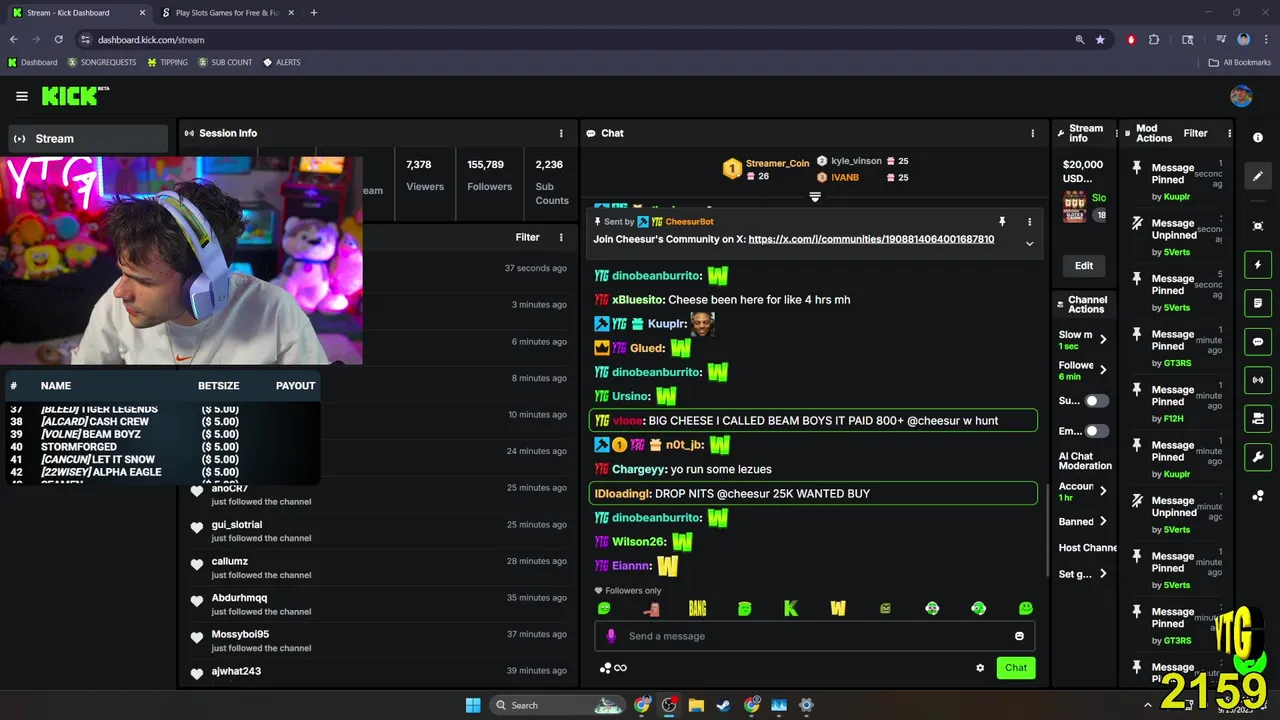
Task: Click the three-dots cluster icon in sidebar
Action: [1258, 496]
